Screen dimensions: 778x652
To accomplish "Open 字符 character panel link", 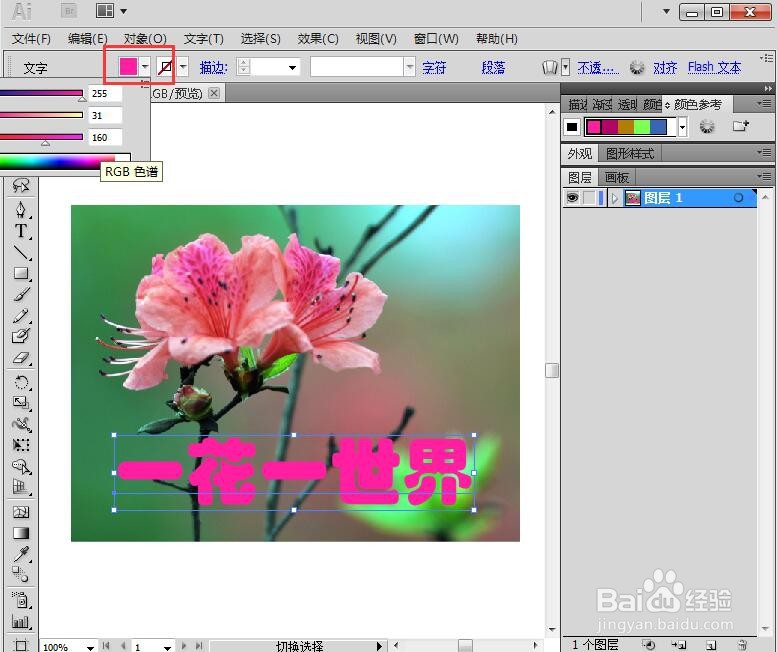I will (x=434, y=67).
